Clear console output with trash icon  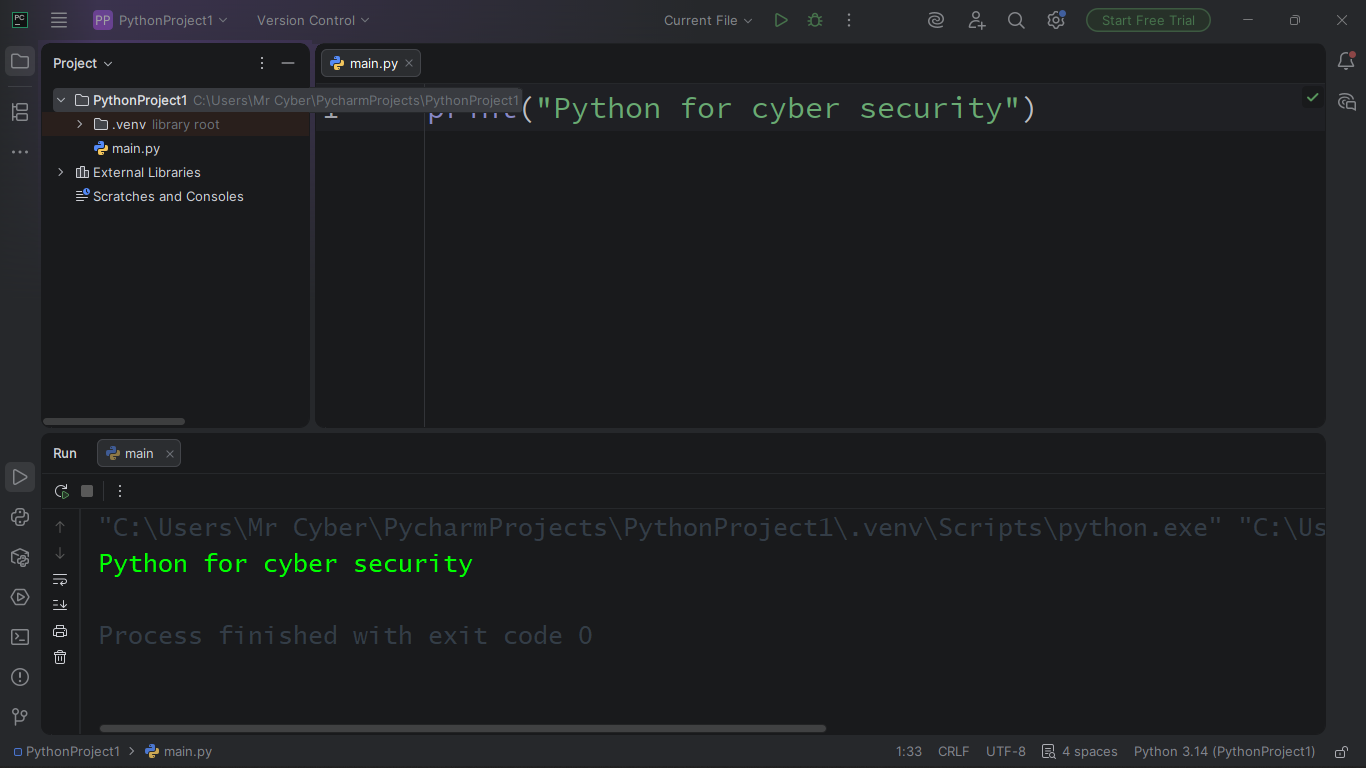point(60,657)
